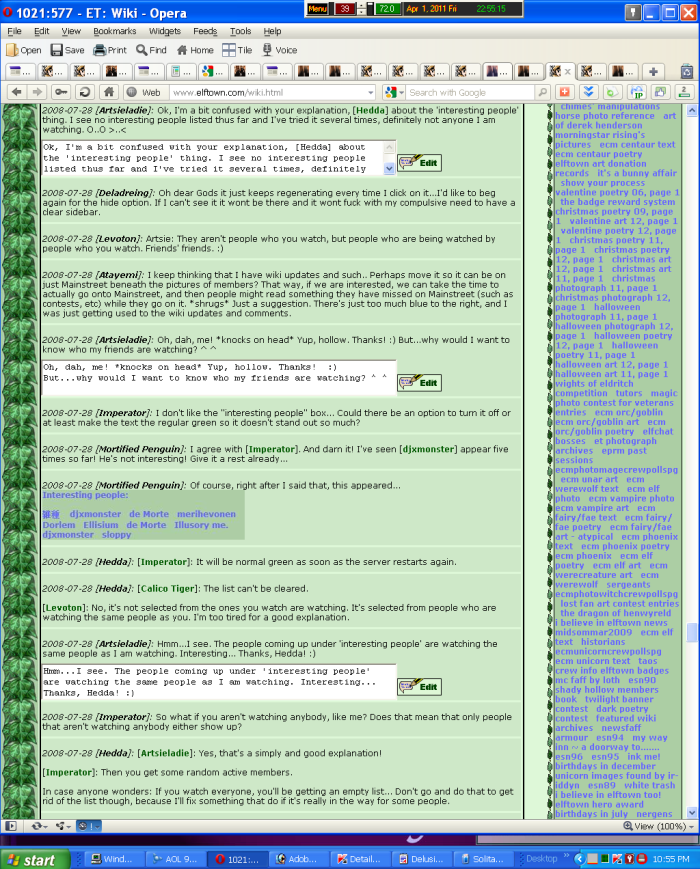Switch to the Google tab

click(214, 71)
